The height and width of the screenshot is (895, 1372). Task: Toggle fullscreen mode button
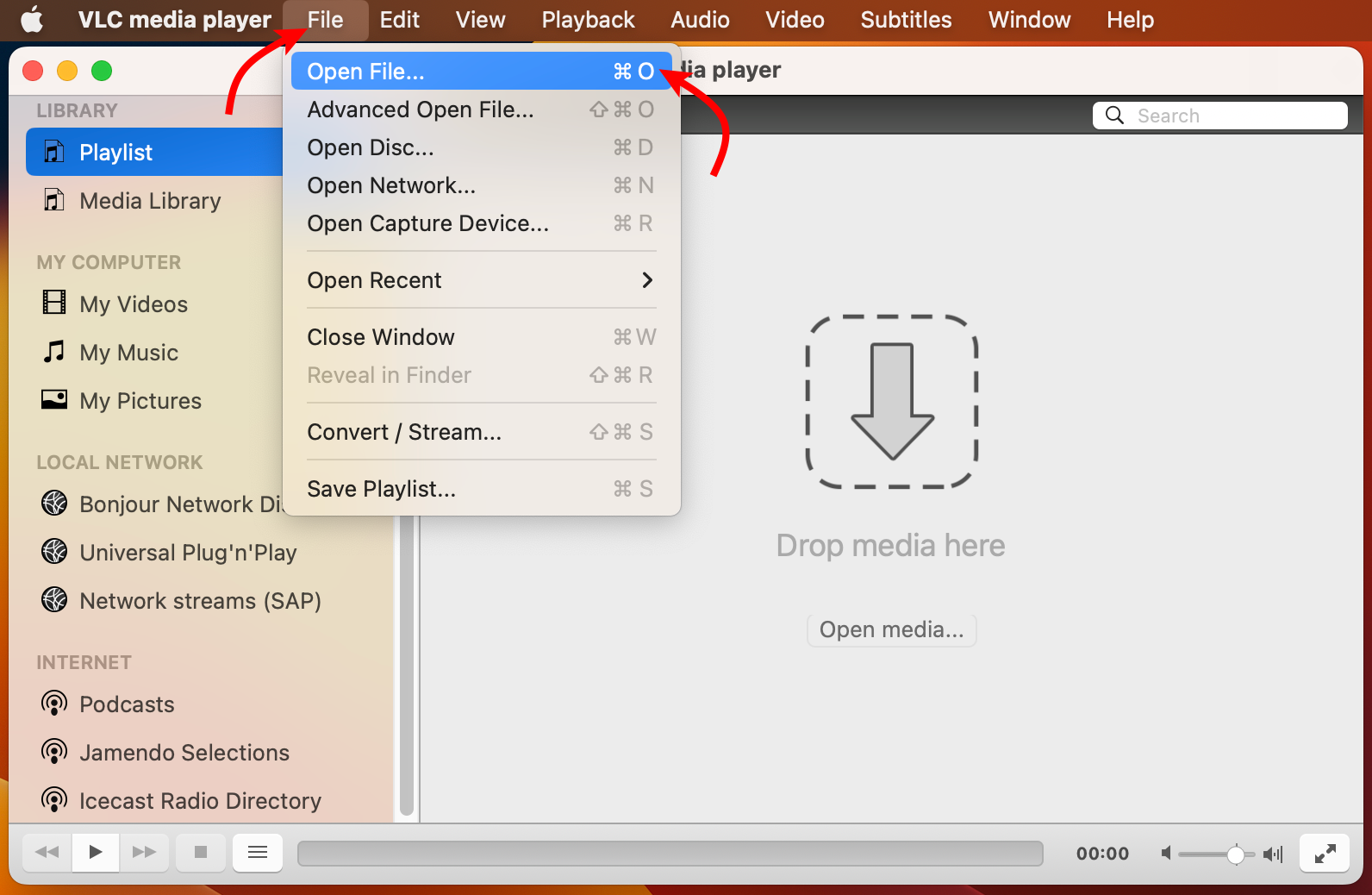tap(1325, 853)
